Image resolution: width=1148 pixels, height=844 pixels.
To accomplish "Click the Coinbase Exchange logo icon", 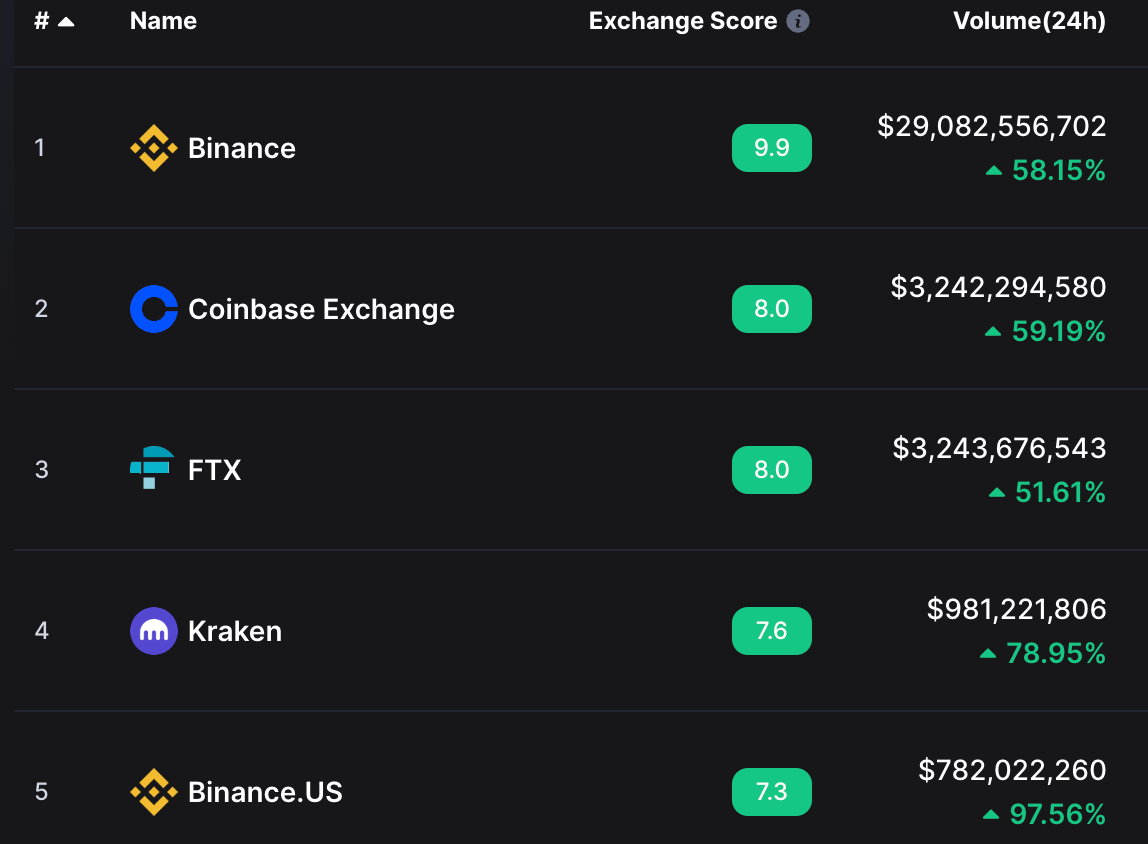I will (x=154, y=309).
